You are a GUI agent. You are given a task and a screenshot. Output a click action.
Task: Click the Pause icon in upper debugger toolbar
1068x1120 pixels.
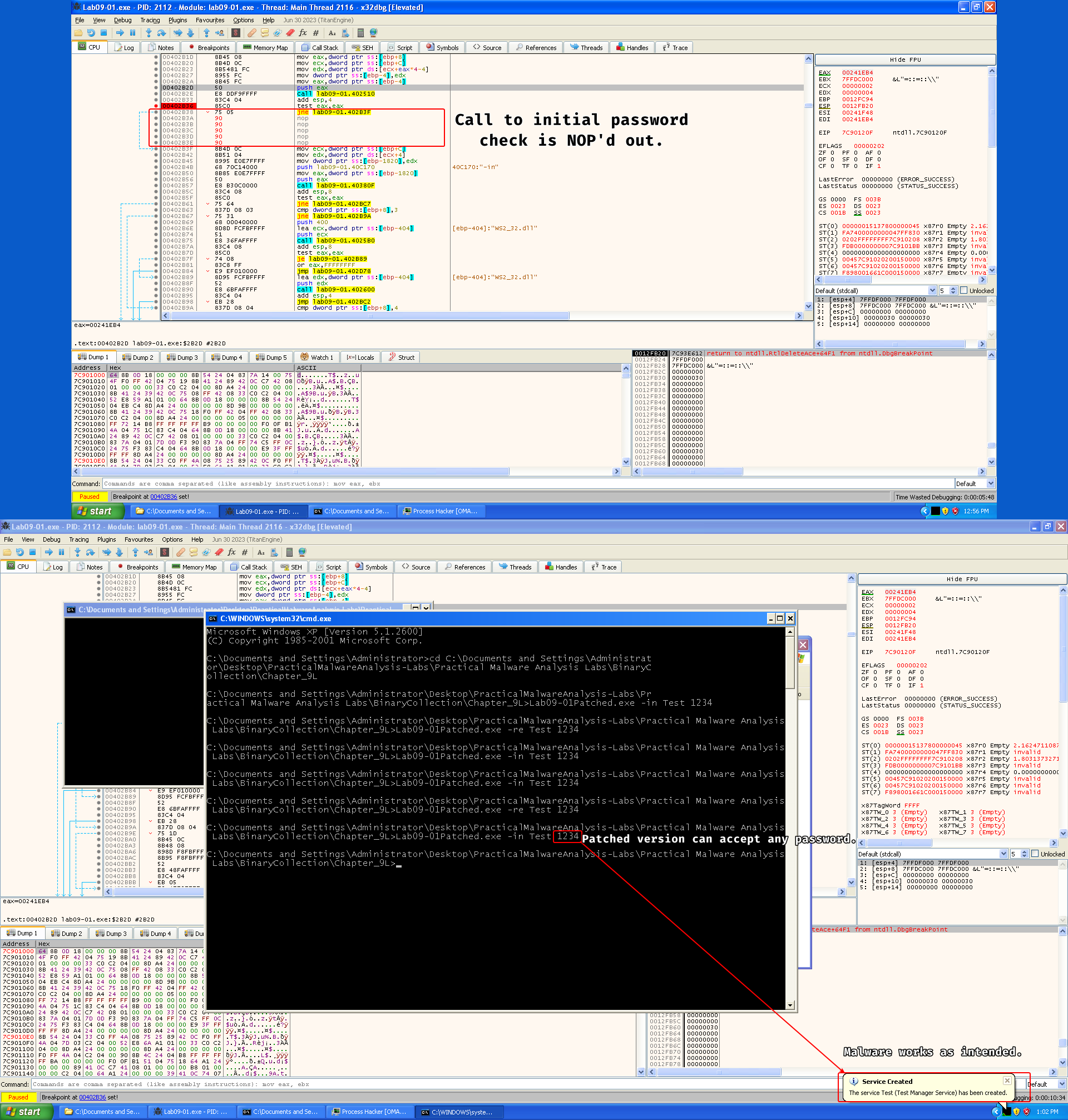[x=133, y=33]
